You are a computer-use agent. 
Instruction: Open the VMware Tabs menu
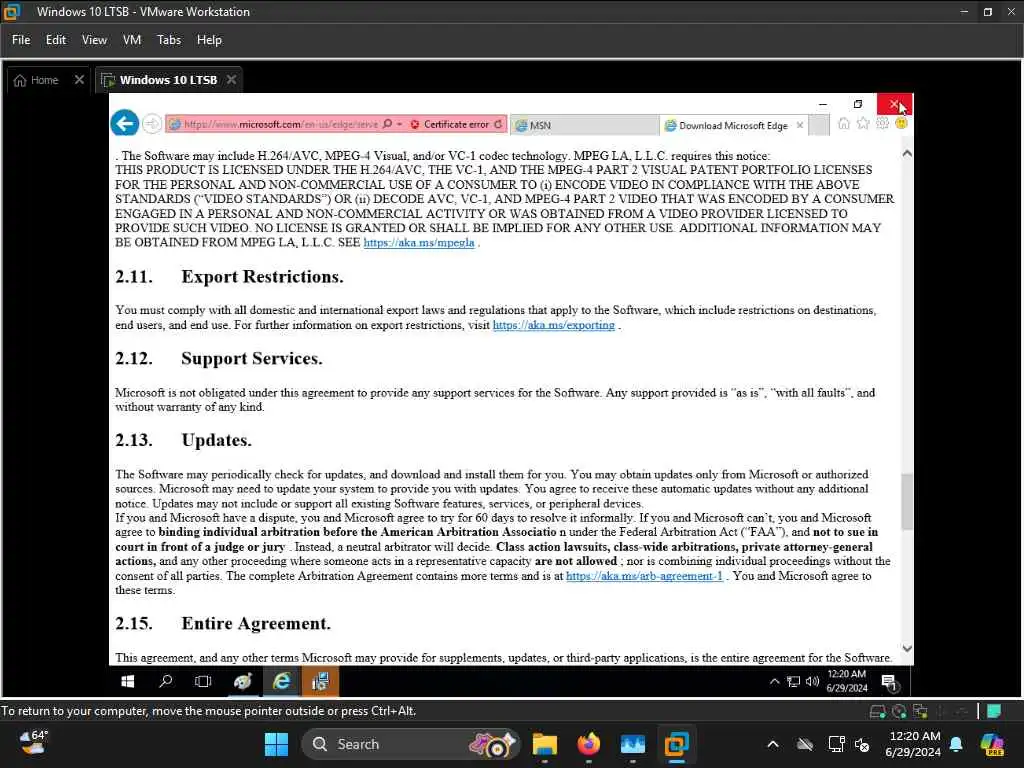point(168,40)
